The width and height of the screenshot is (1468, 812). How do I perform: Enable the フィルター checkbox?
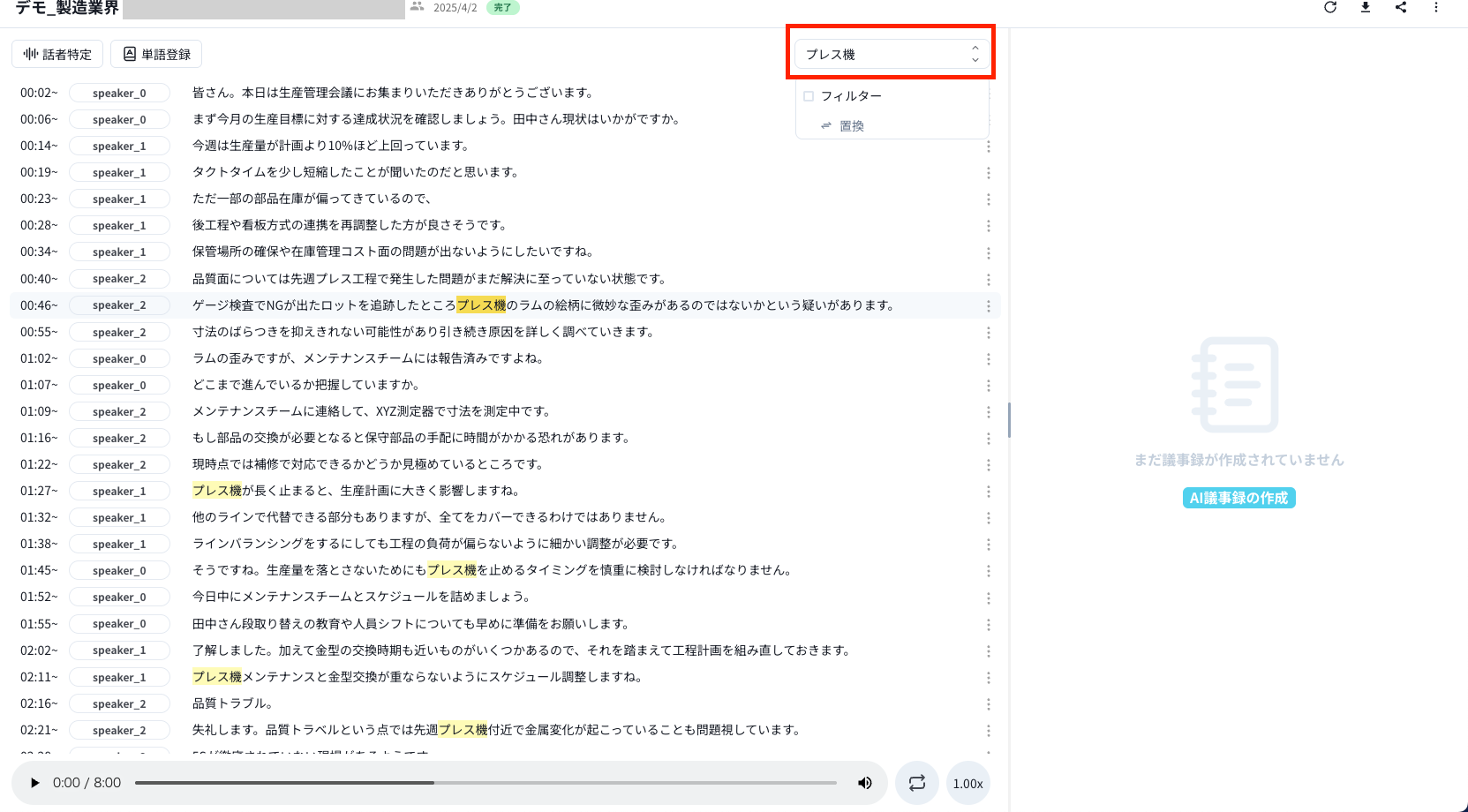tap(809, 96)
